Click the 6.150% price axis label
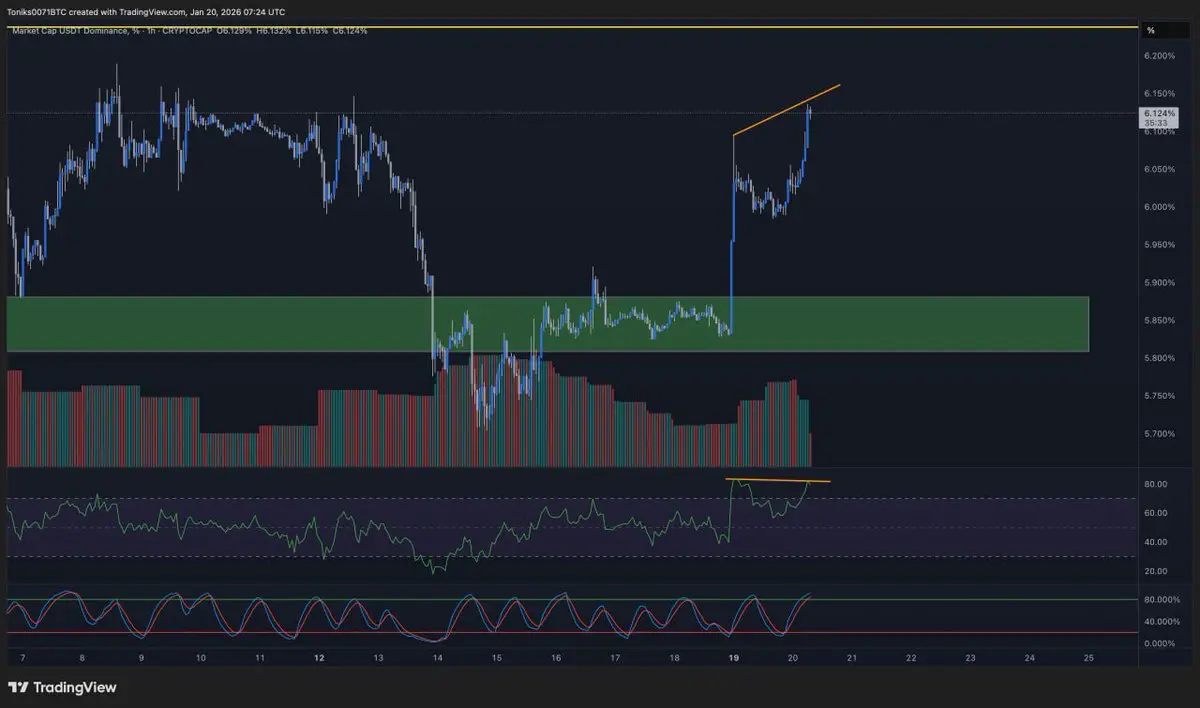This screenshot has width=1200, height=708. coord(1160,94)
